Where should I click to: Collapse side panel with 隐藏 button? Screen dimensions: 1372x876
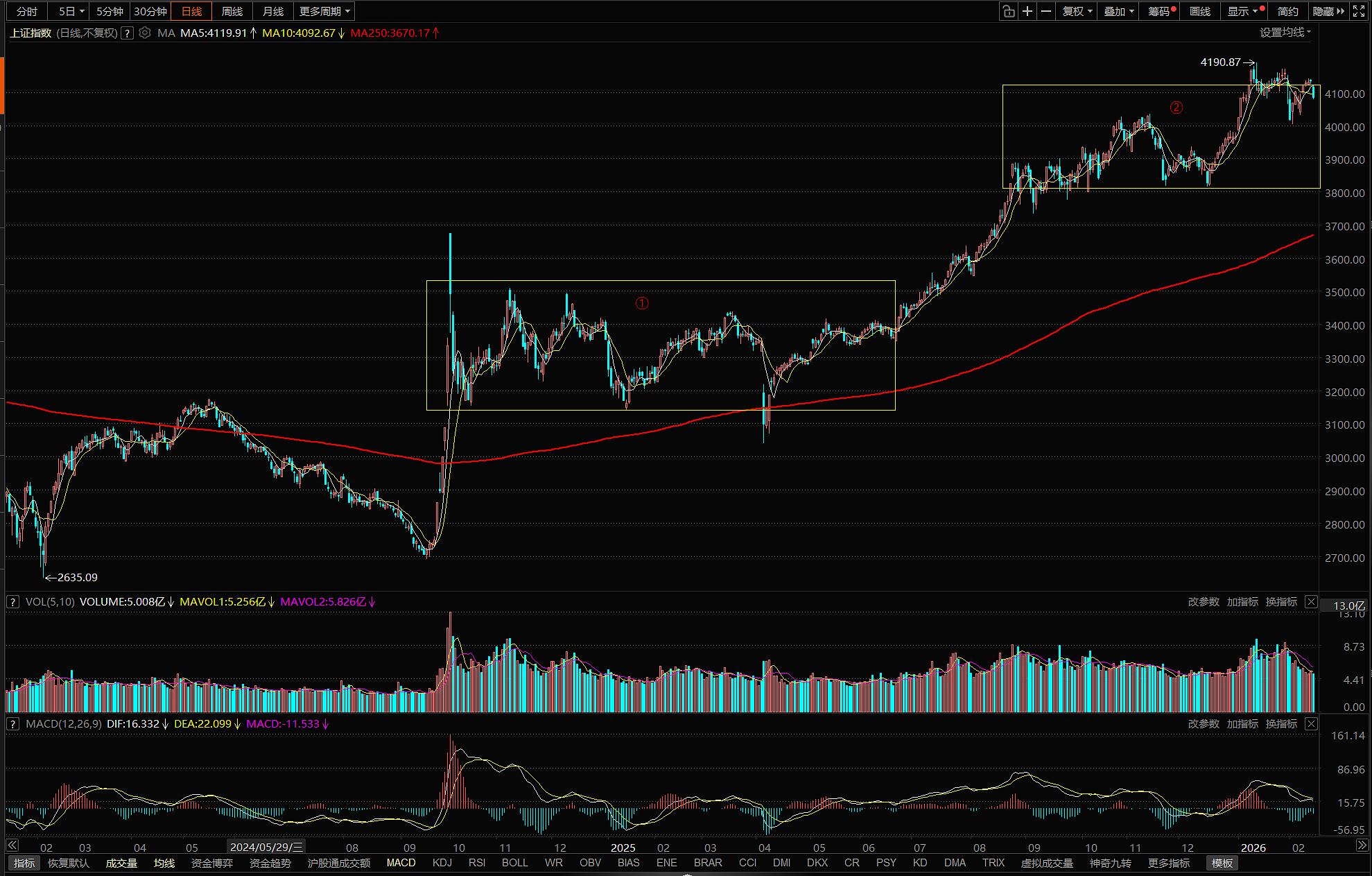point(1327,11)
